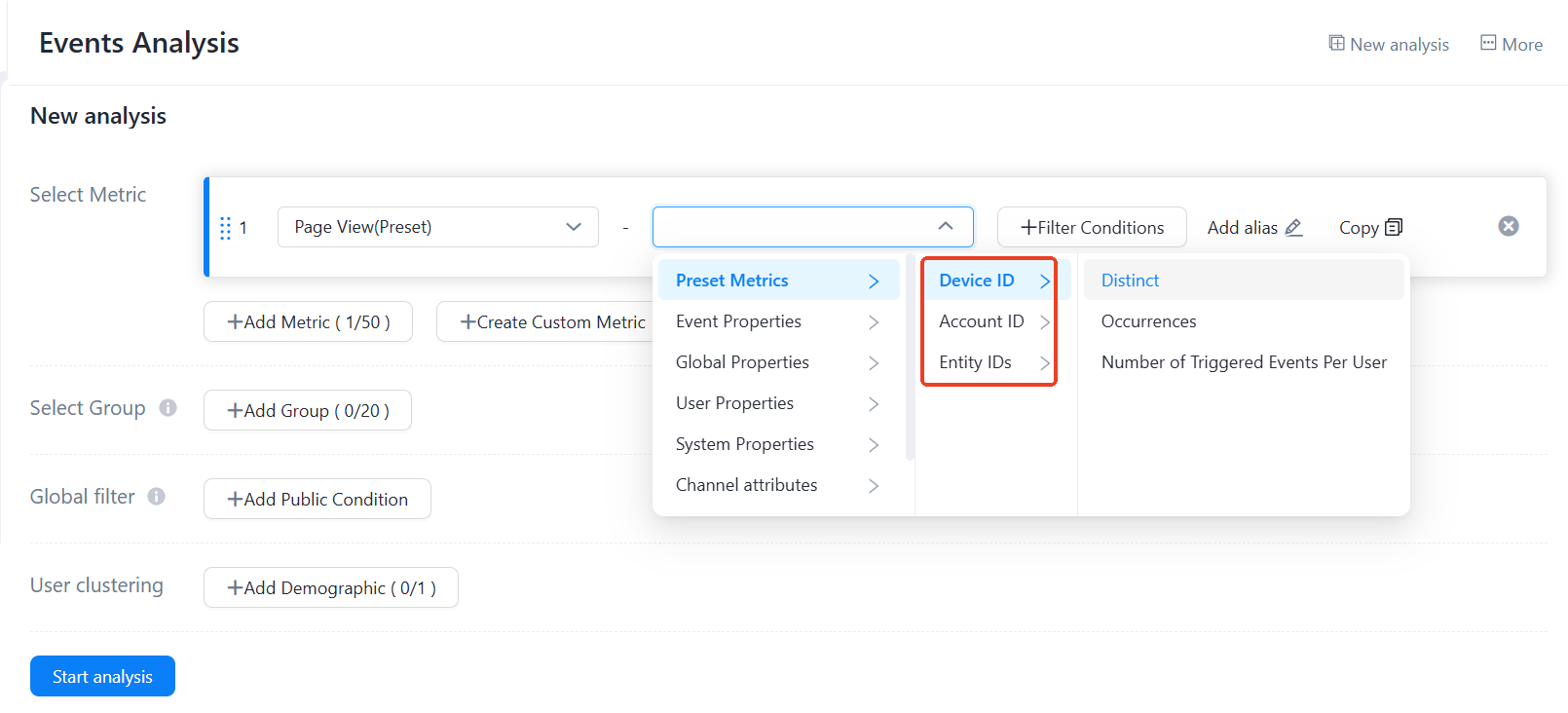The image size is (1568, 713).
Task: Open the More options icon in header
Action: (1488, 43)
